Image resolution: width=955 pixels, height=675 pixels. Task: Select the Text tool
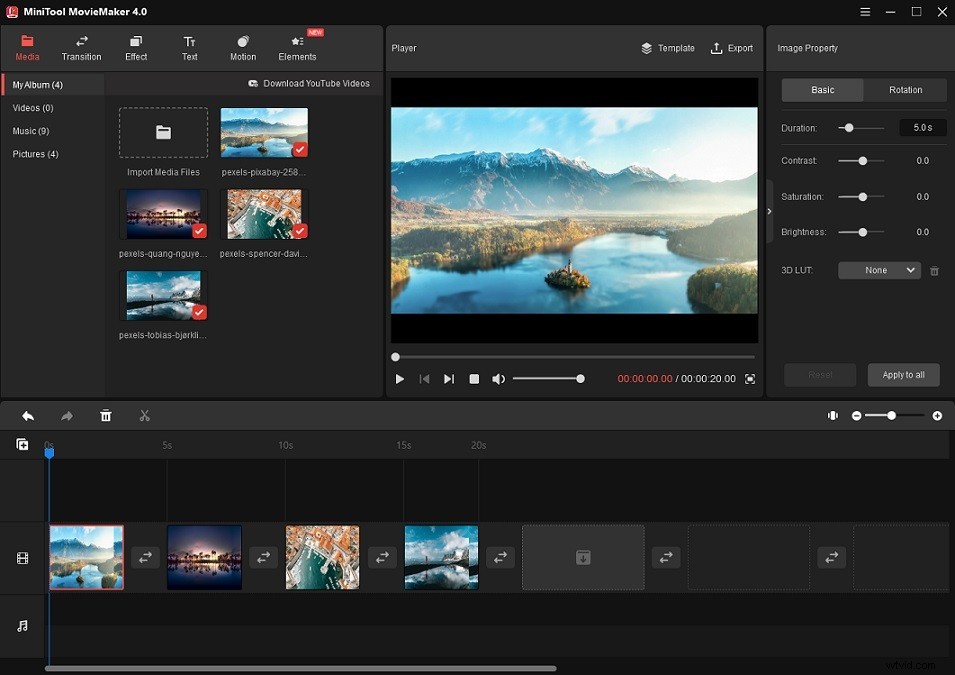pos(189,47)
